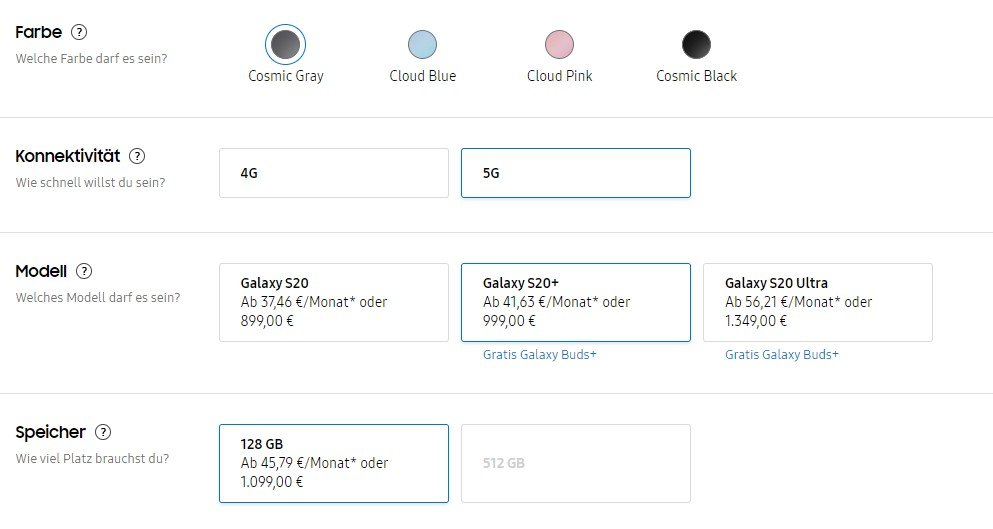
Task: Pick the Cloud Pink color swatch
Action: pyautogui.click(x=559, y=44)
